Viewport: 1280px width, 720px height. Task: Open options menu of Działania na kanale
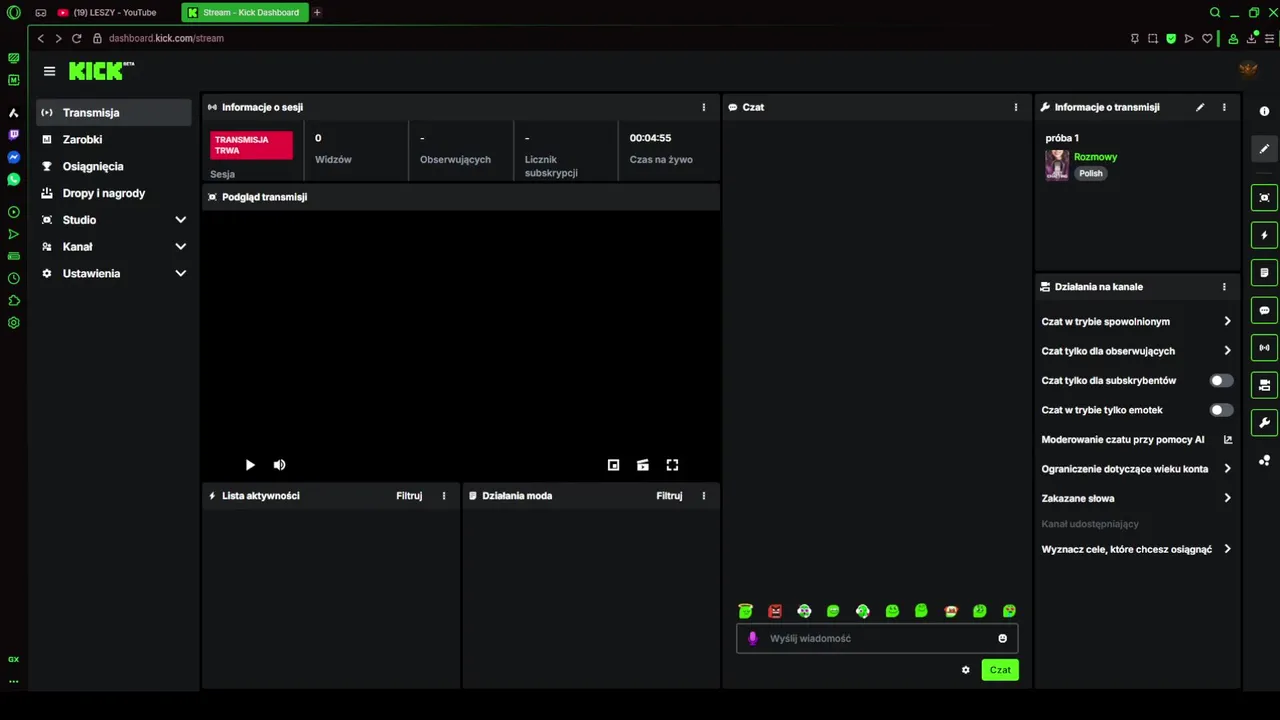pos(1224,287)
